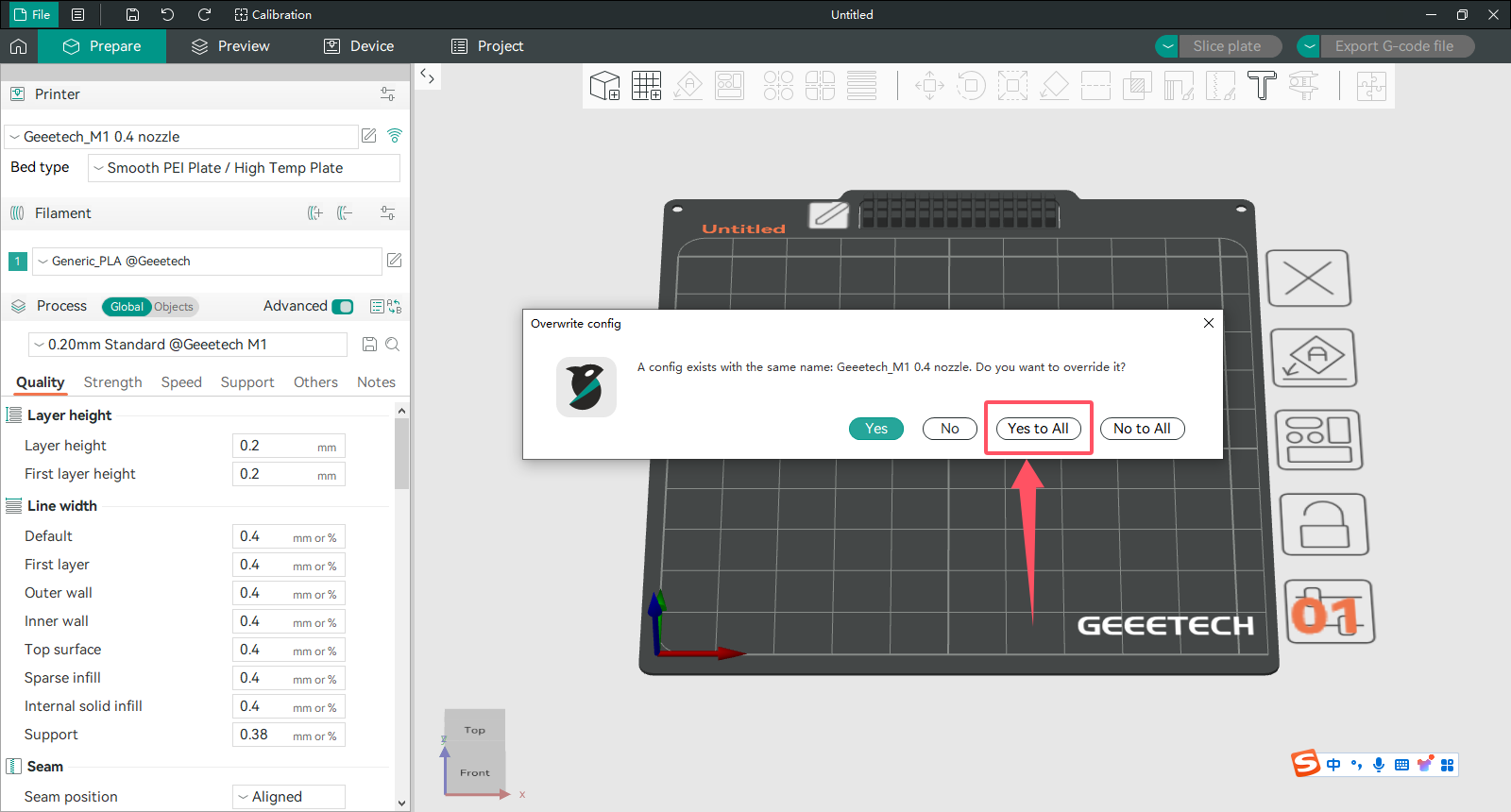Click the plate lock icon
Screen dimensions: 1511x812
(x=1324, y=524)
